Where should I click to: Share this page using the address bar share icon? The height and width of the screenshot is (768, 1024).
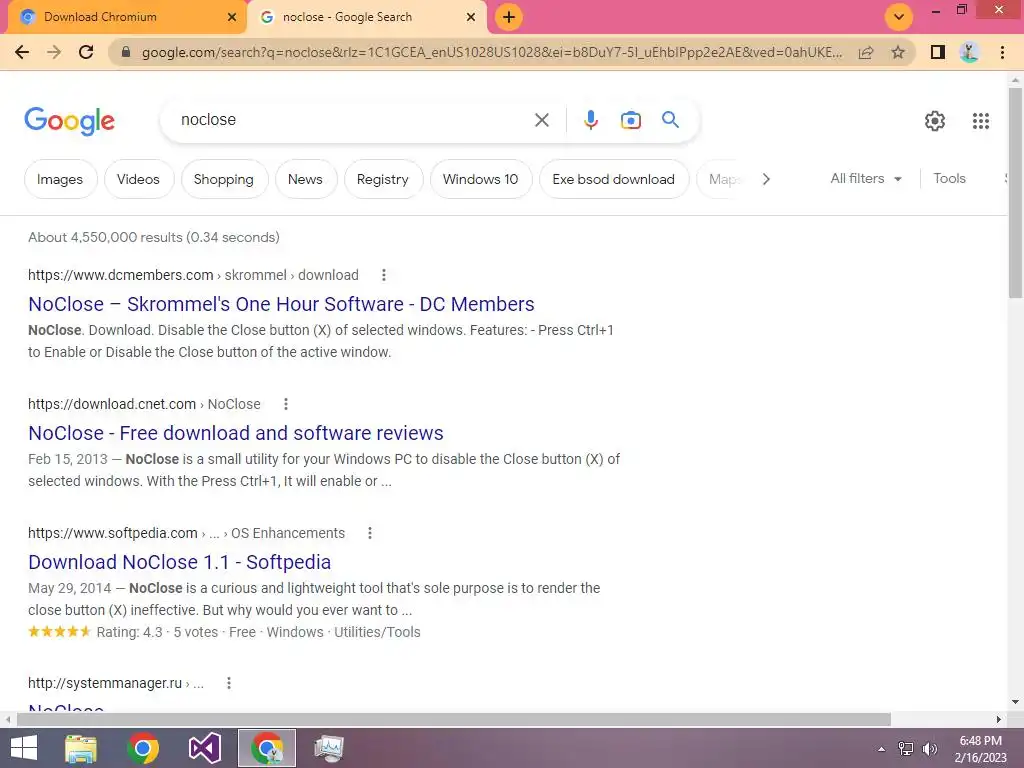(x=866, y=52)
